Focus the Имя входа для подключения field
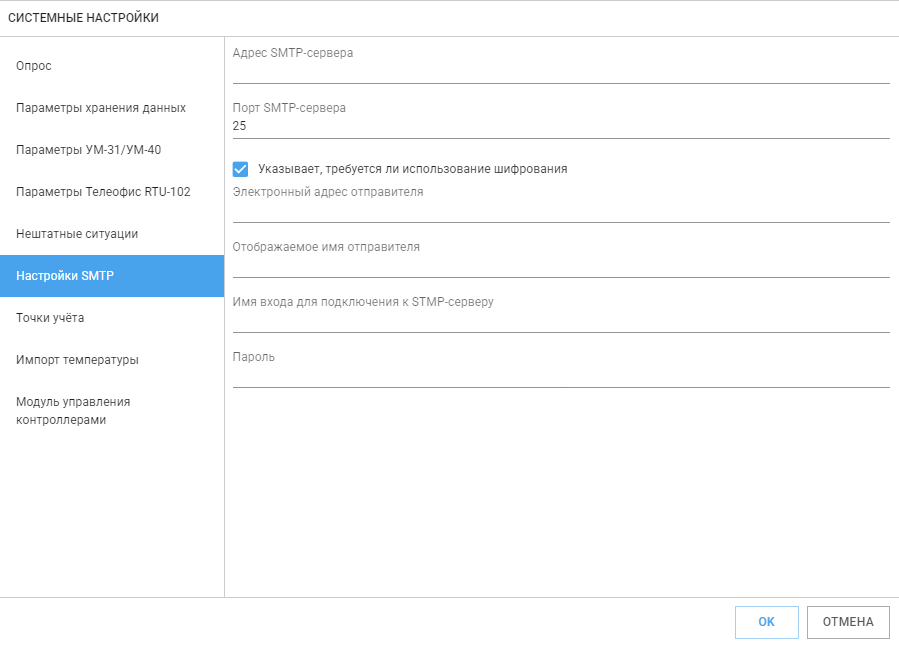 click(x=561, y=321)
